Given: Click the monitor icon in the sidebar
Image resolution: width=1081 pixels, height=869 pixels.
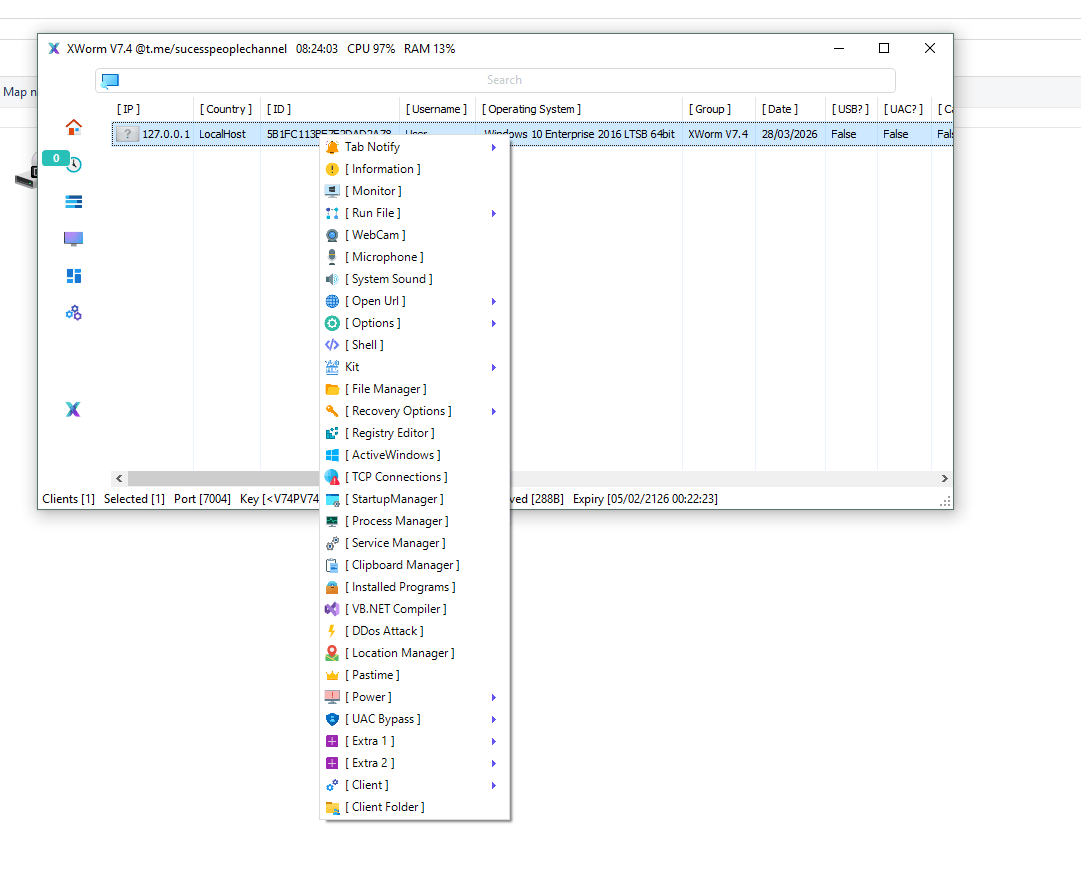Looking at the screenshot, I should click(73, 238).
